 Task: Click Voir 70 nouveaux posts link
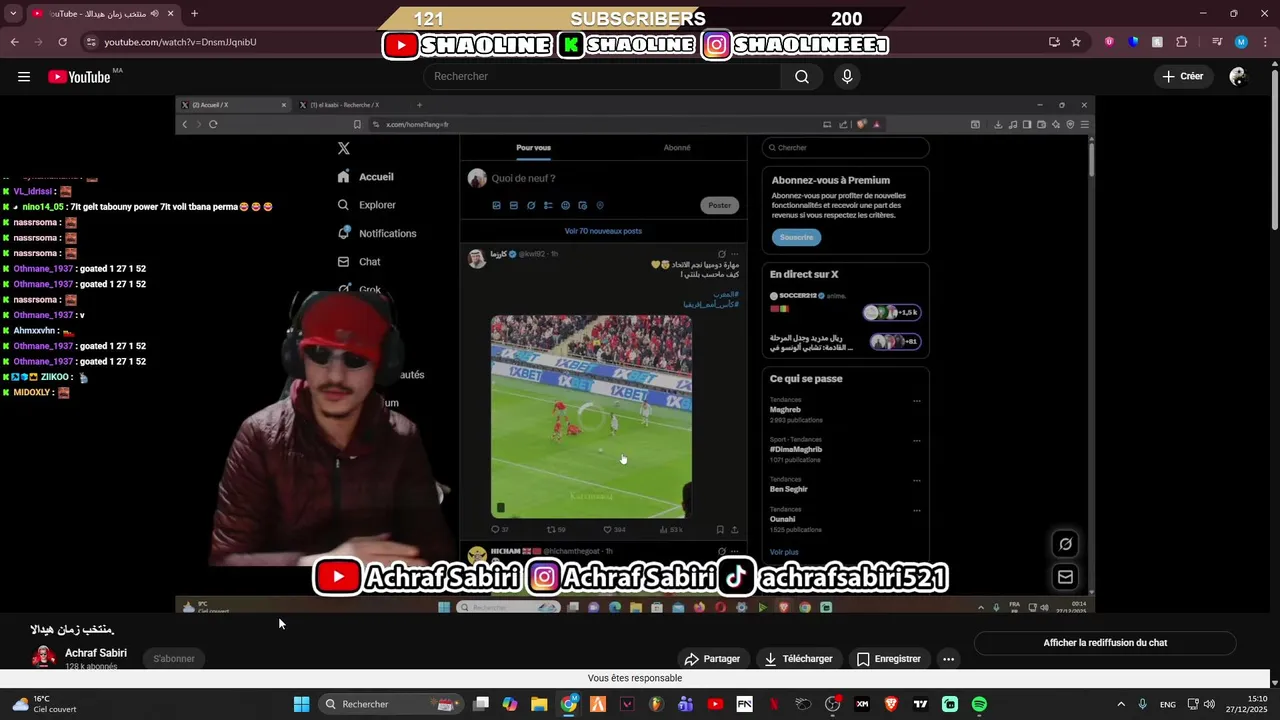coord(603,231)
